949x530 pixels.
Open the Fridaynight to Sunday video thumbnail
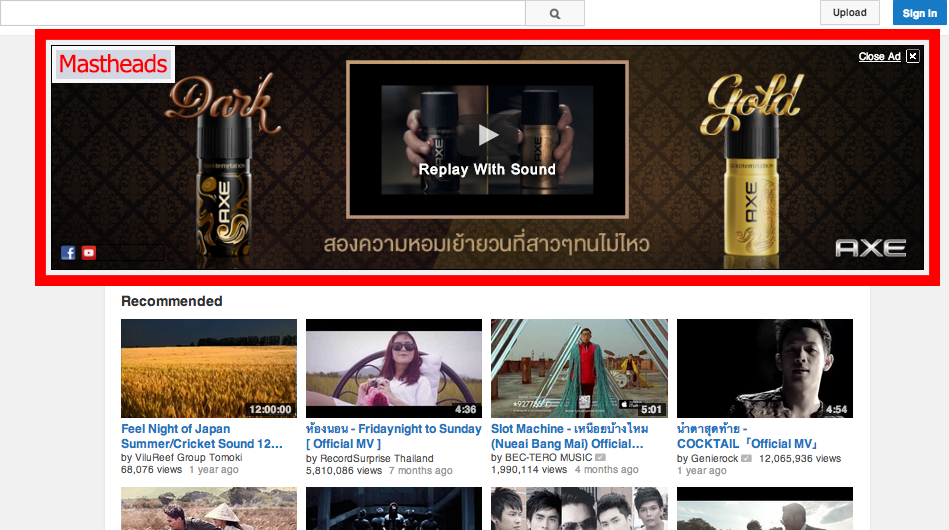pos(394,368)
